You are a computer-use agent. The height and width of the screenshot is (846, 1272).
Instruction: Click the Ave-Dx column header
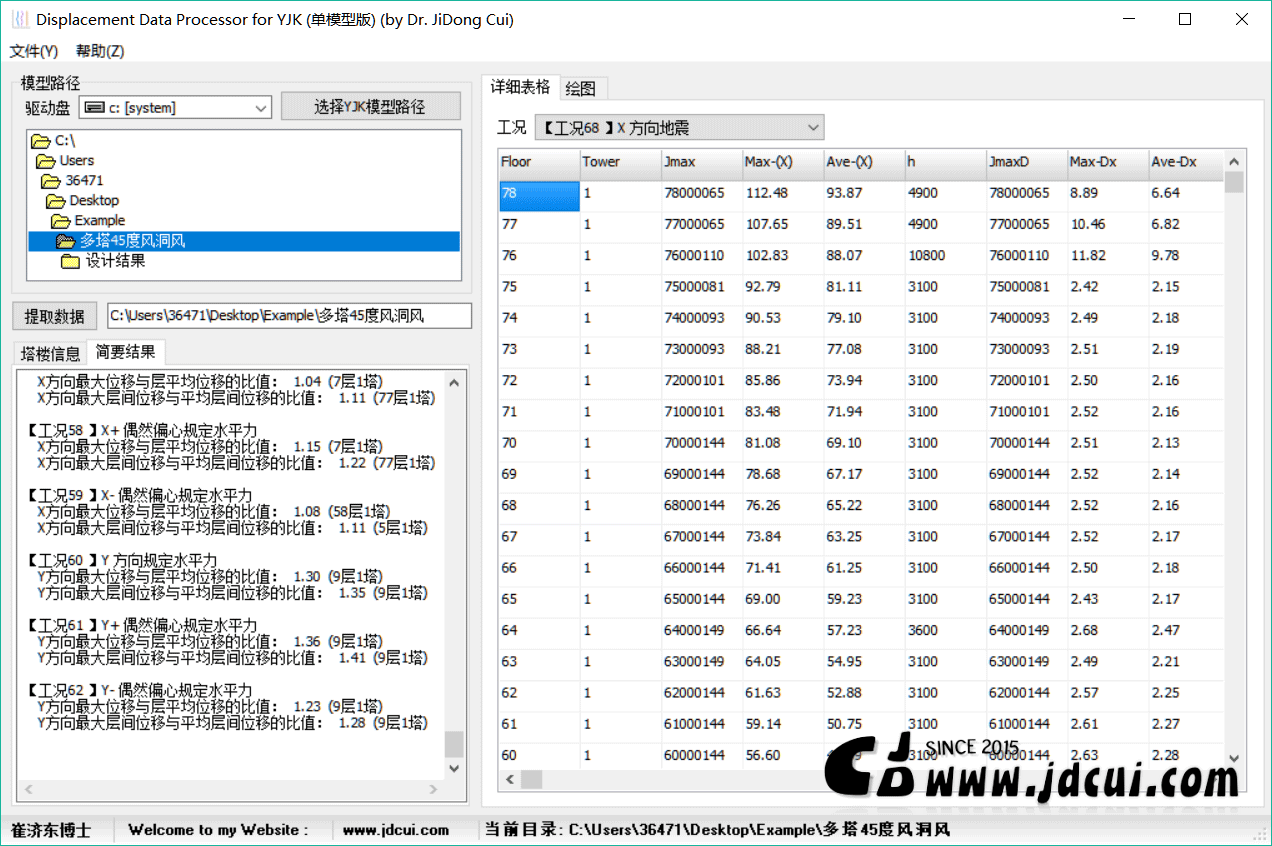1185,162
